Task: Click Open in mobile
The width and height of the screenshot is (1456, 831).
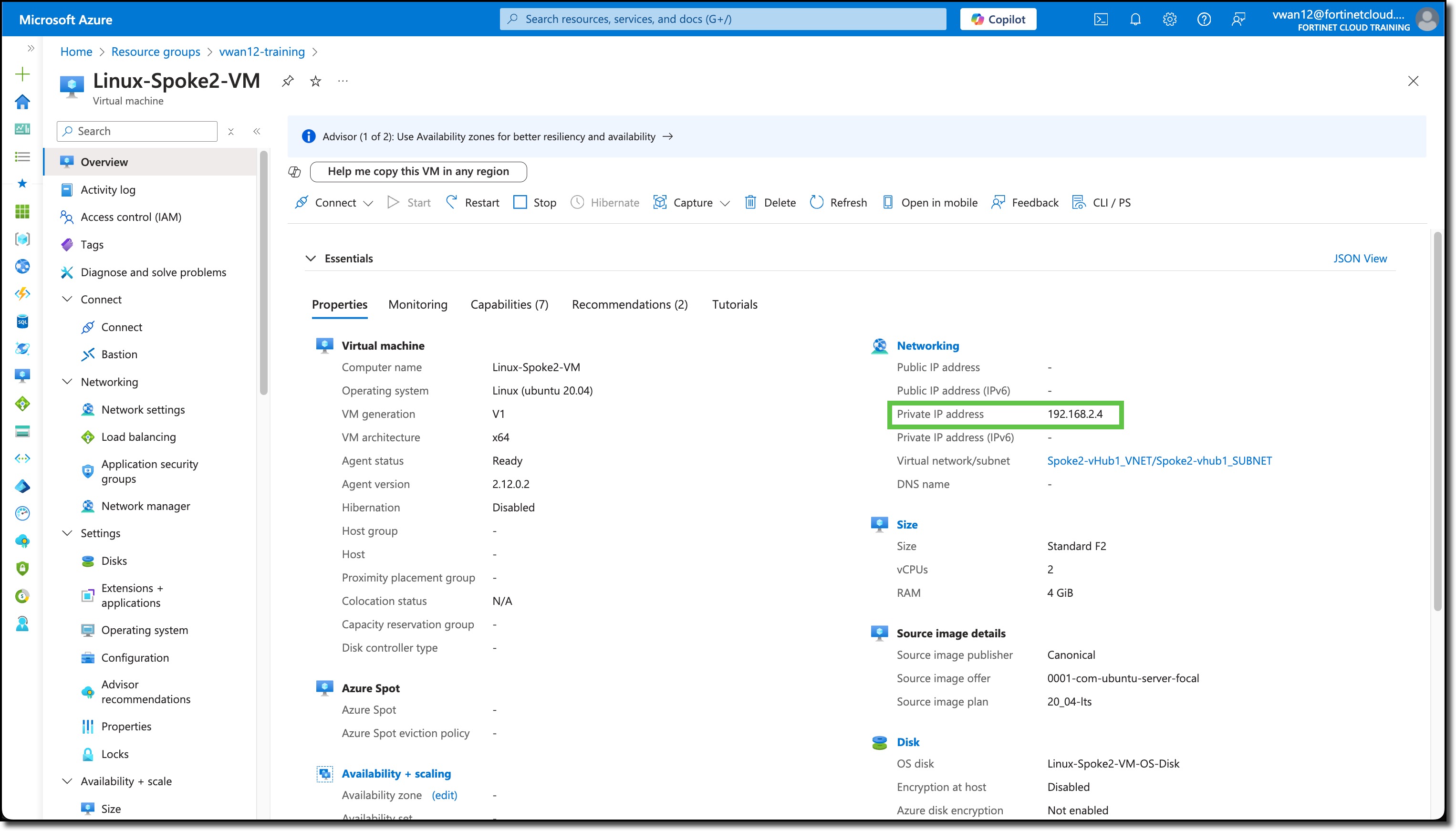Action: (930, 203)
